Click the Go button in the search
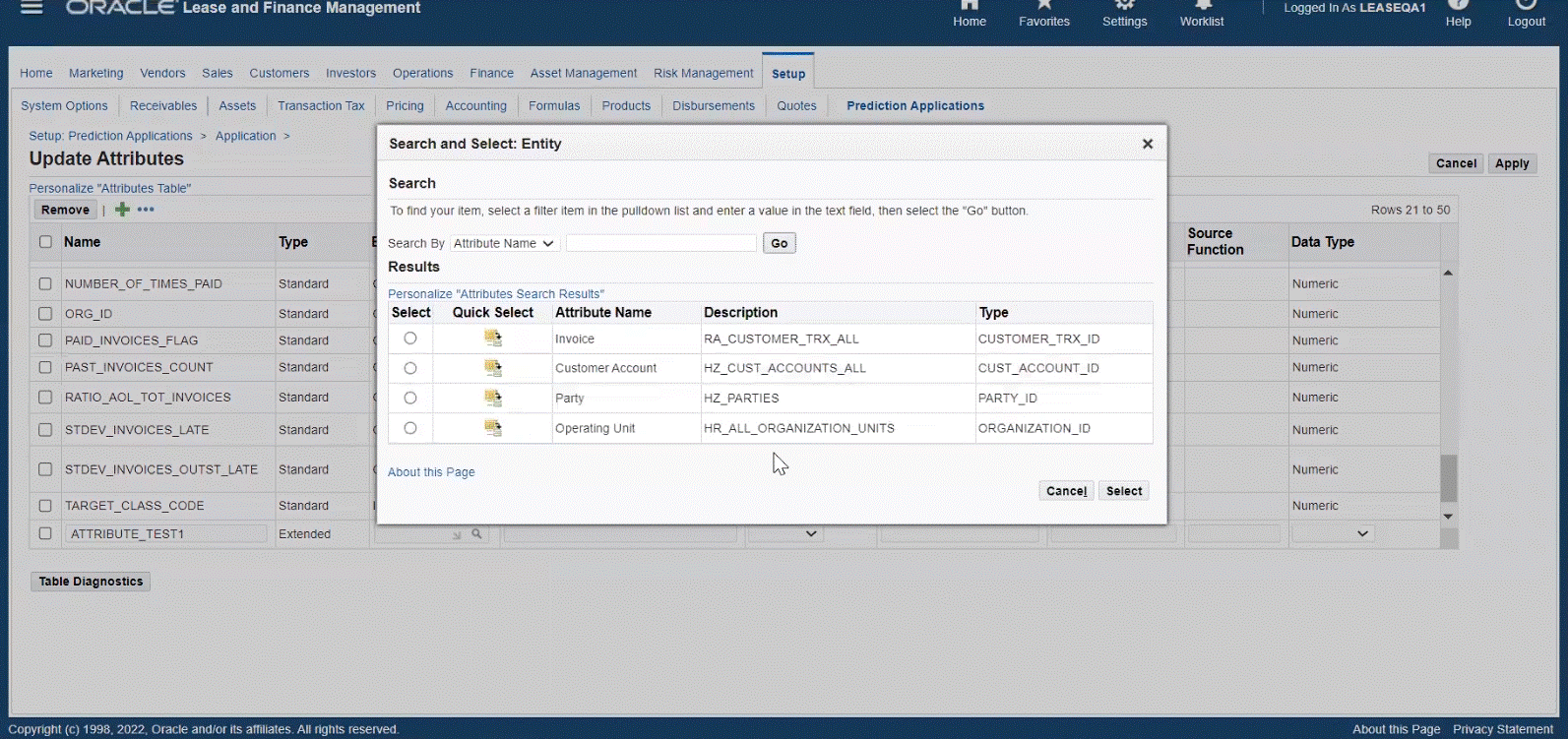The image size is (1568, 739). 780,243
